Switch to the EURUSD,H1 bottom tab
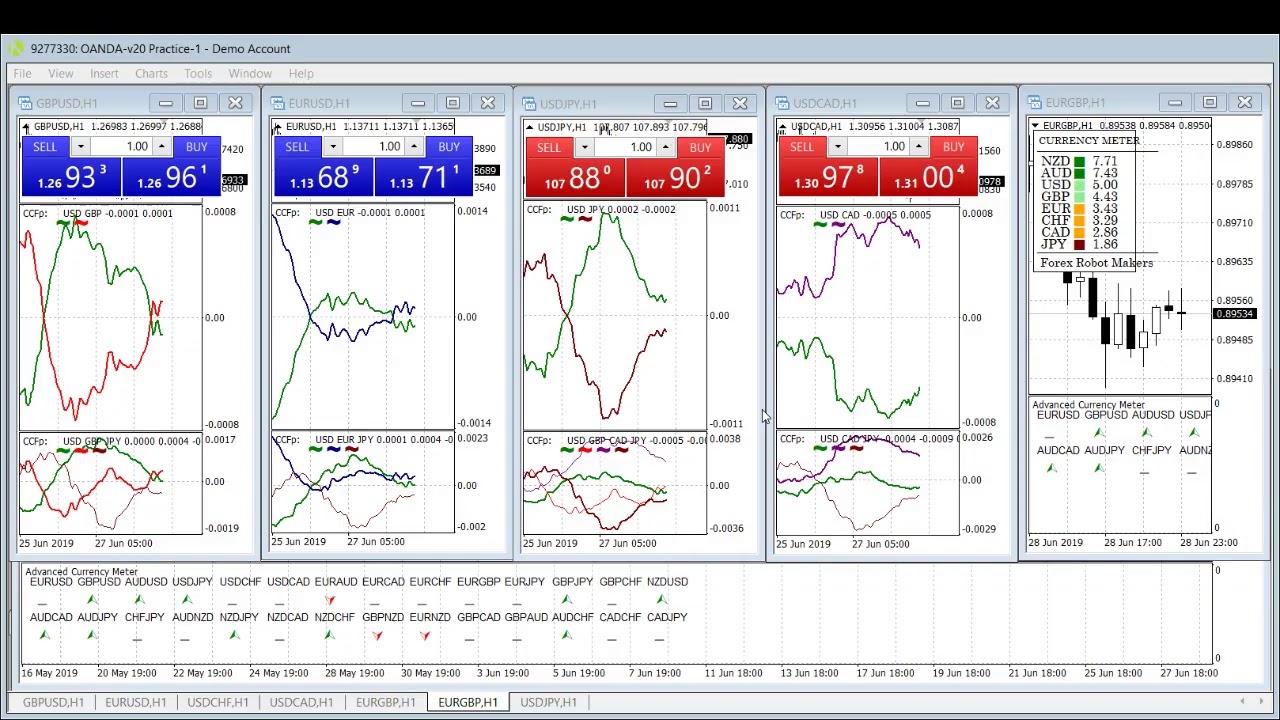Viewport: 1280px width, 720px height. [x=136, y=702]
